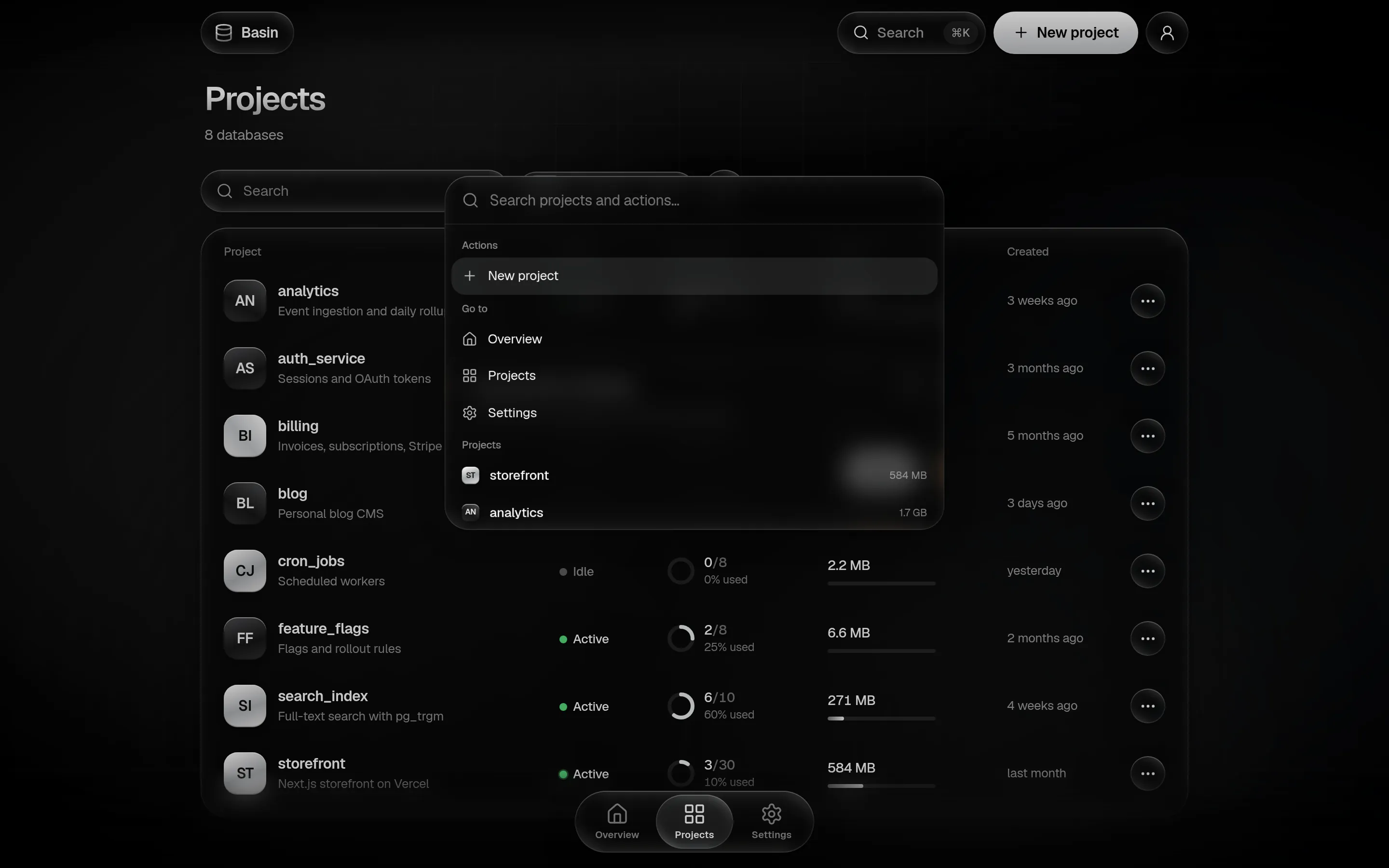Click the Project column header
Image resolution: width=1389 pixels, height=868 pixels.
[x=242, y=251]
